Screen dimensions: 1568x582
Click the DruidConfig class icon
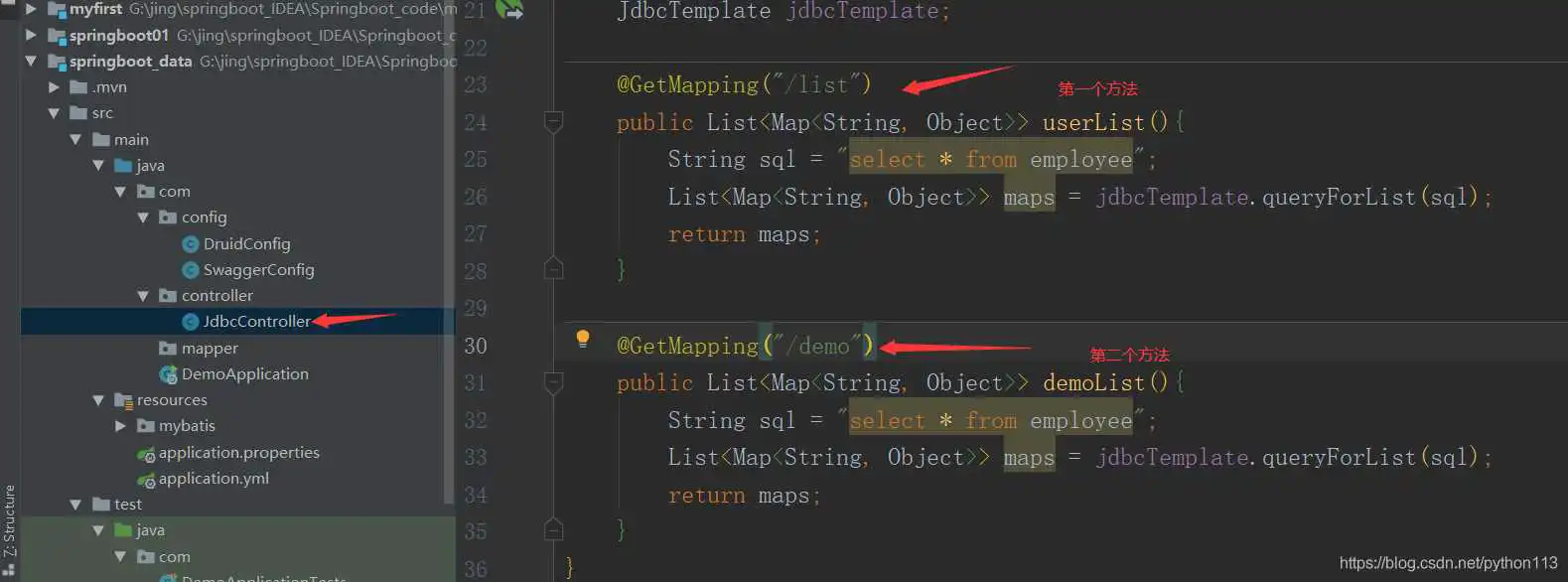coord(191,244)
